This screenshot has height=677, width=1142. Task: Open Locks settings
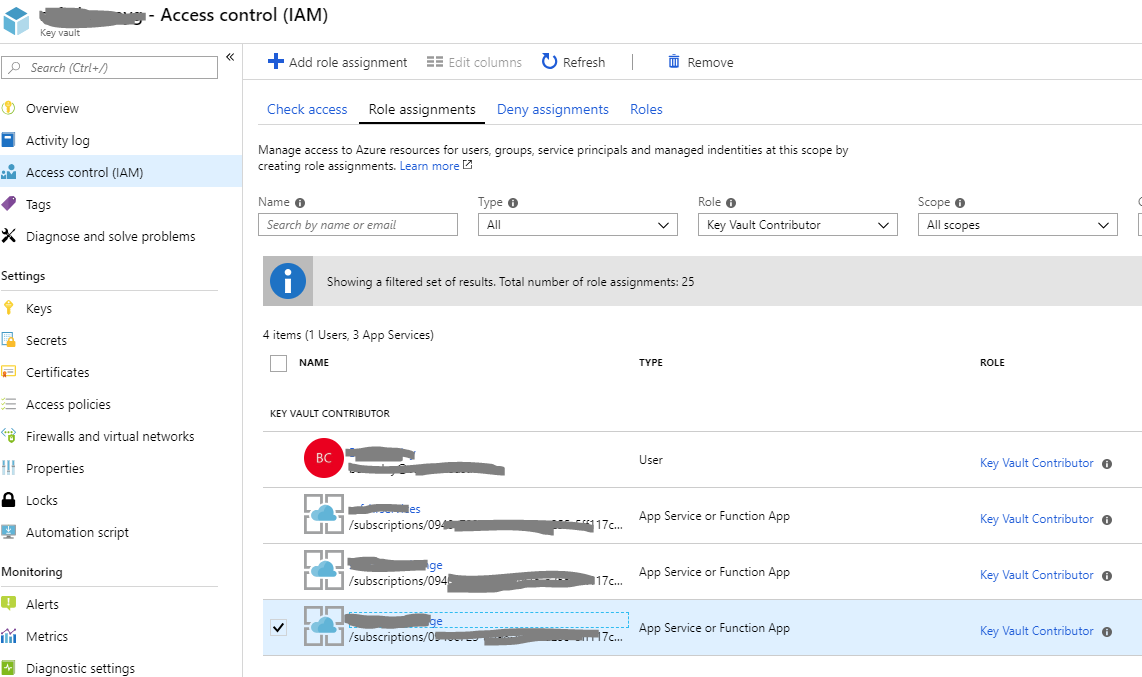[42, 500]
